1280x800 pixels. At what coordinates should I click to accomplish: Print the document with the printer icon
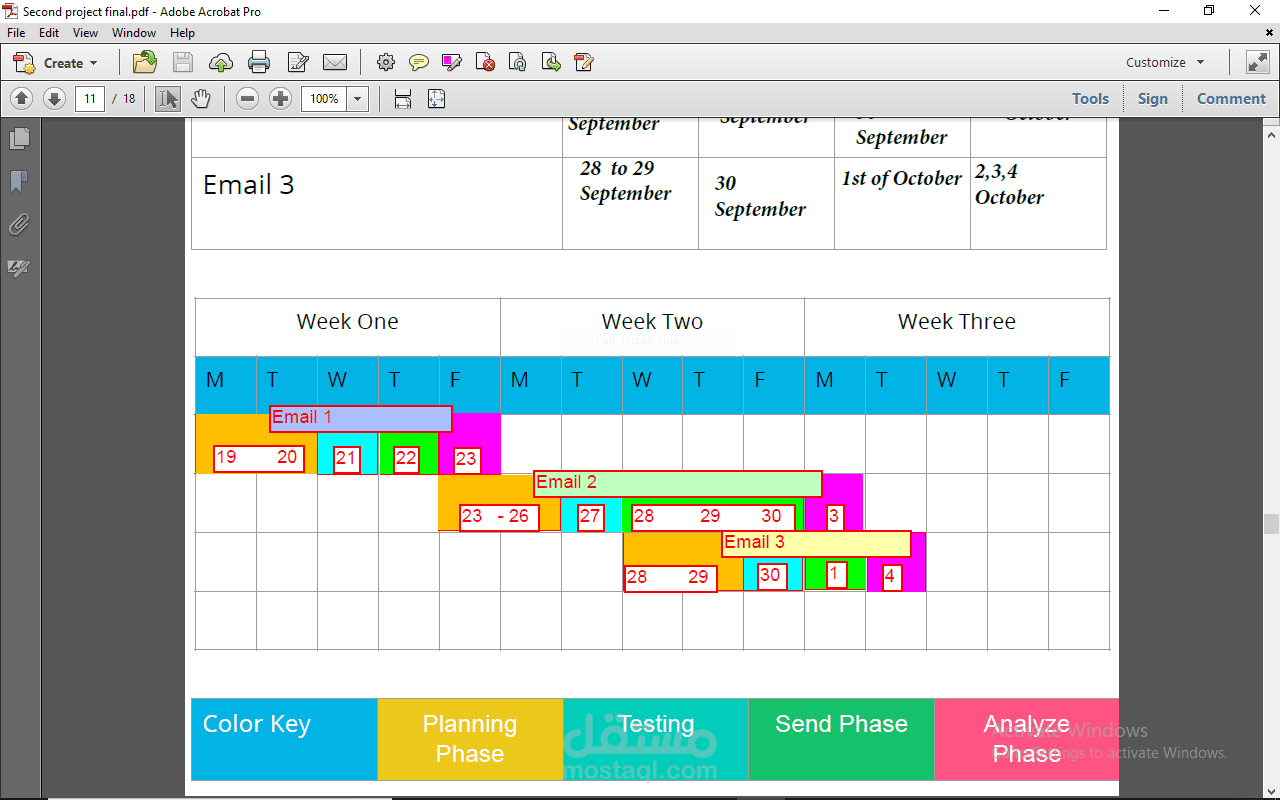pos(259,62)
